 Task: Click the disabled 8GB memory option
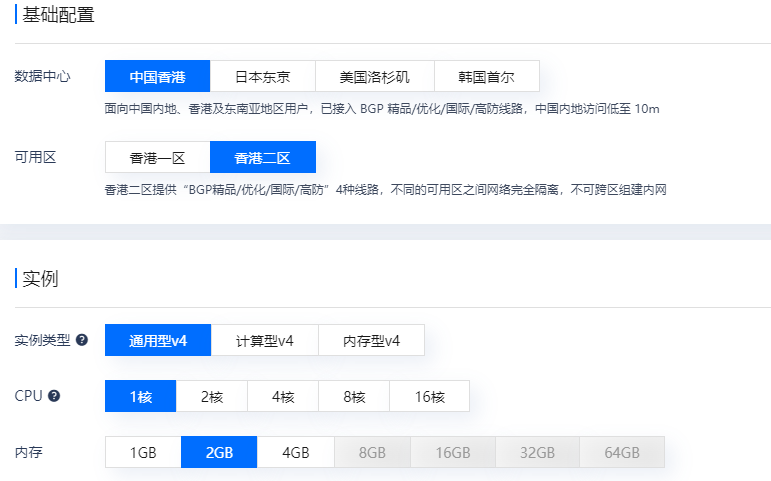coord(372,452)
